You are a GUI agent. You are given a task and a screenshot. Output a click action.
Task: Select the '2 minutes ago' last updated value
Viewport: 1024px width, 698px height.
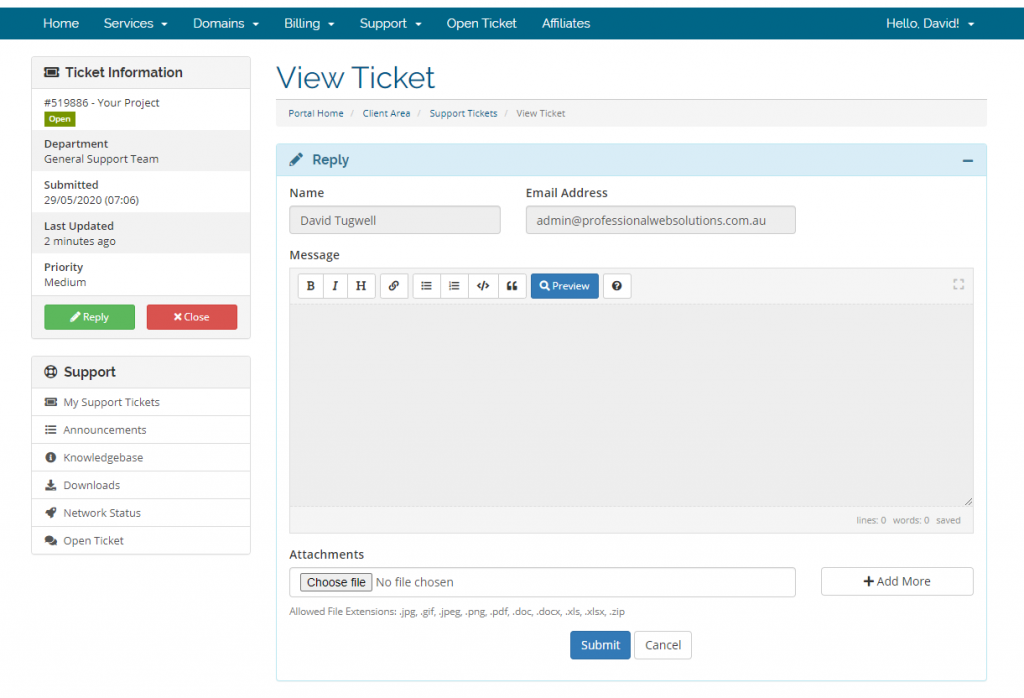pos(80,242)
